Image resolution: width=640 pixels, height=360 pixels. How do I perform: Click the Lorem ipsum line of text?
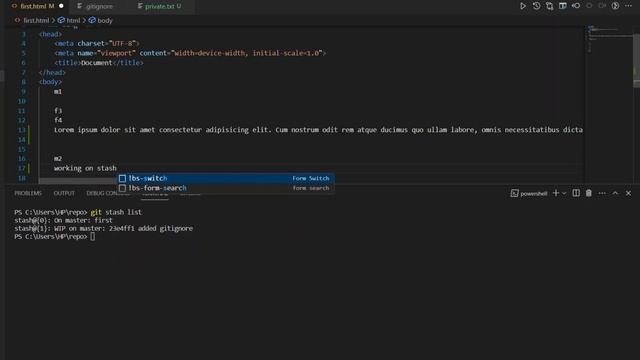click(318, 130)
